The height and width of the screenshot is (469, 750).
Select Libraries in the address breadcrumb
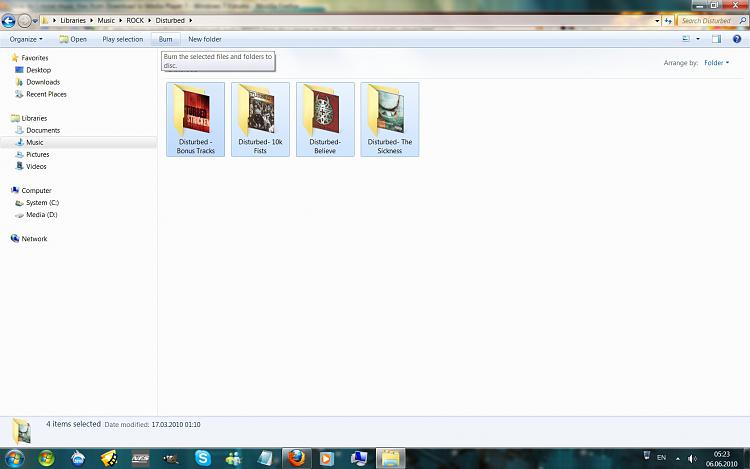click(x=73, y=21)
